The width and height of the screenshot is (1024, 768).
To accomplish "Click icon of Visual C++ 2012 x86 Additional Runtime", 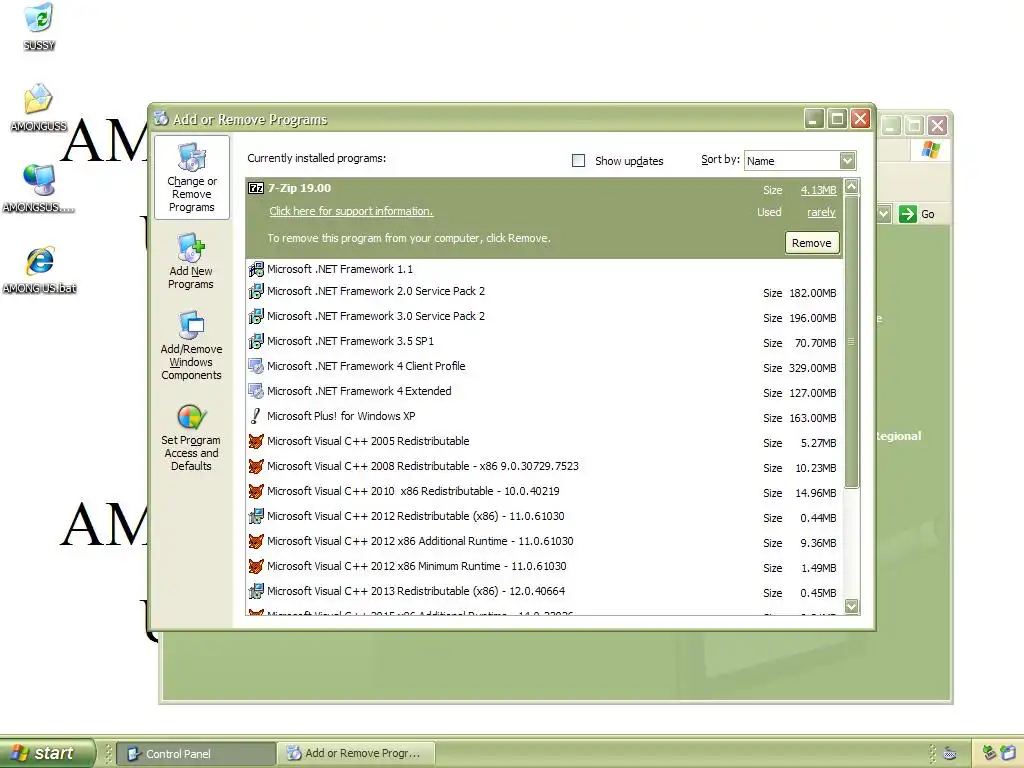I will [x=256, y=541].
